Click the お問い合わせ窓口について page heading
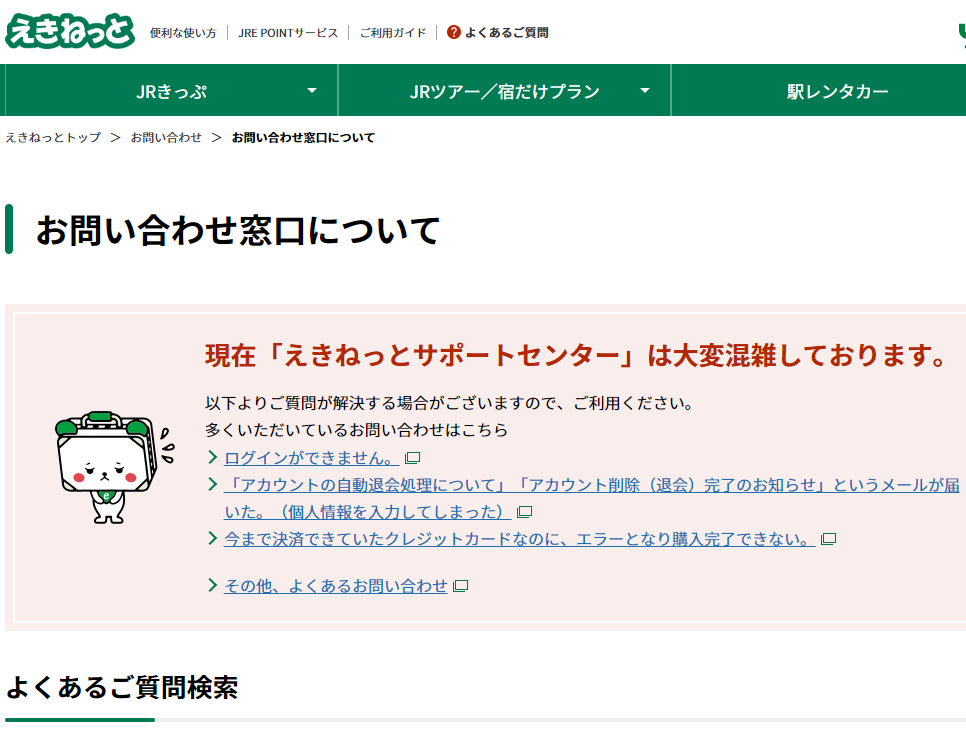 (238, 230)
